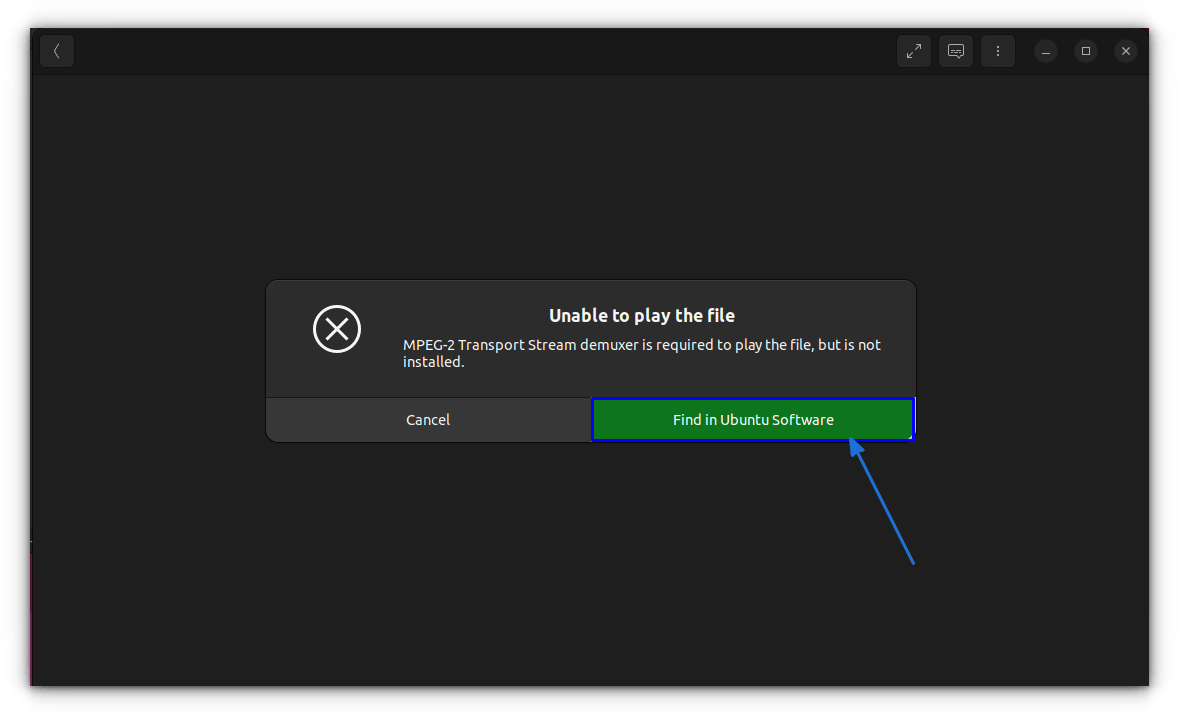Click the dark video area right of dialog
Screen dimensions: 1179x718
[x=1030, y=360]
